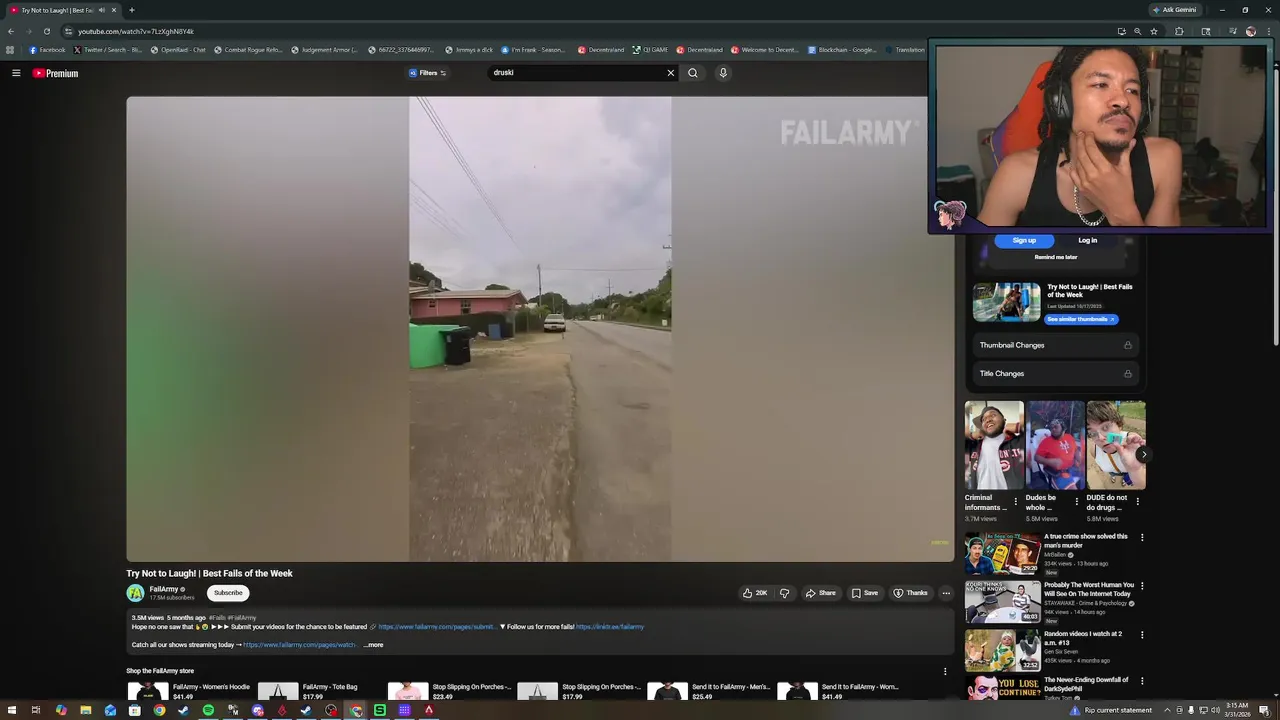Open the Facebook bookmark
Viewport: 1280px width, 720px height.
coord(47,50)
